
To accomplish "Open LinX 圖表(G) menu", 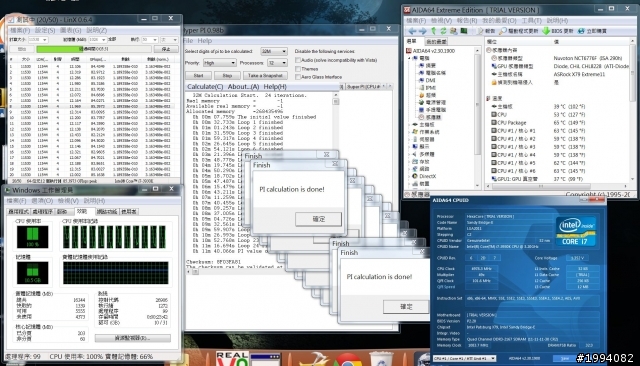I will point(71,31).
